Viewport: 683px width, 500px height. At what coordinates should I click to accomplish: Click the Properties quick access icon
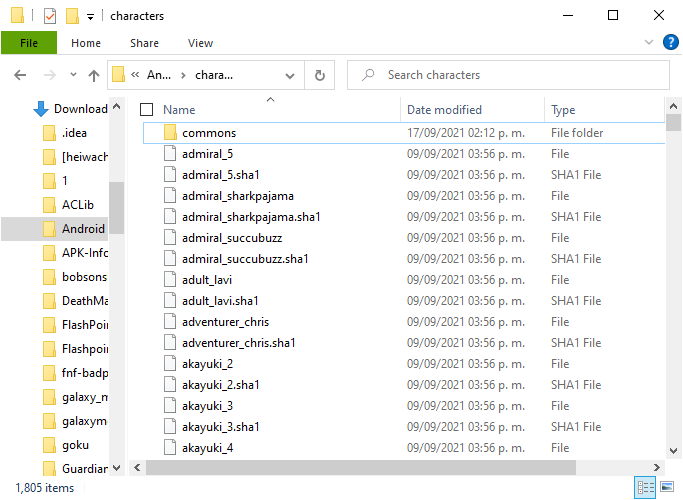[x=50, y=17]
